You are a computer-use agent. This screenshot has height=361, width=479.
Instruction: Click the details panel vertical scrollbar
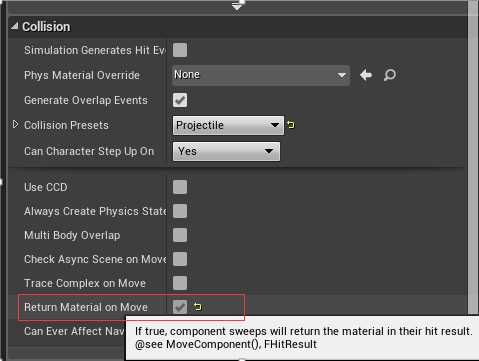473,157
